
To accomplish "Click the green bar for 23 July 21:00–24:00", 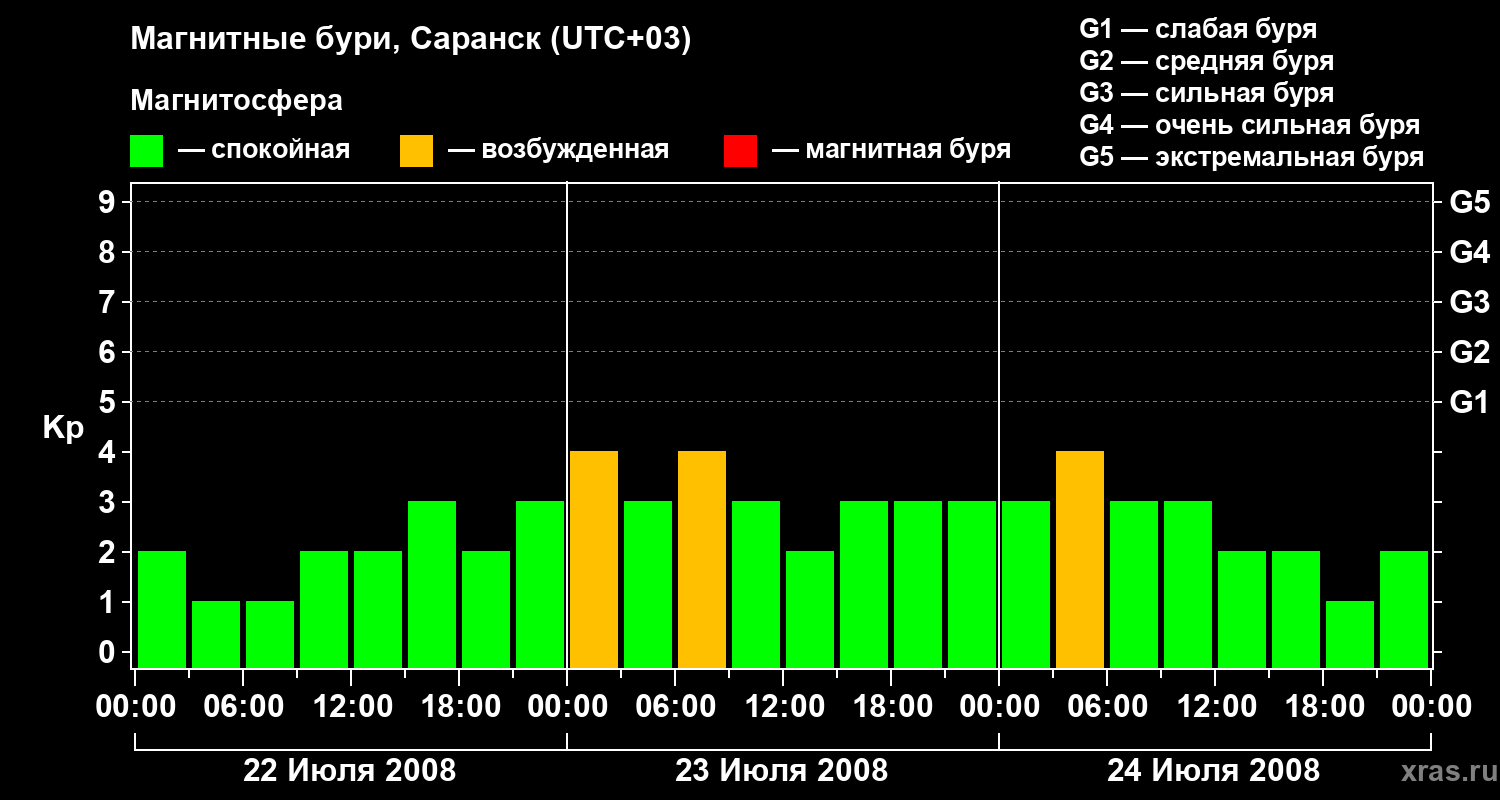I will pyautogui.click(x=972, y=584).
